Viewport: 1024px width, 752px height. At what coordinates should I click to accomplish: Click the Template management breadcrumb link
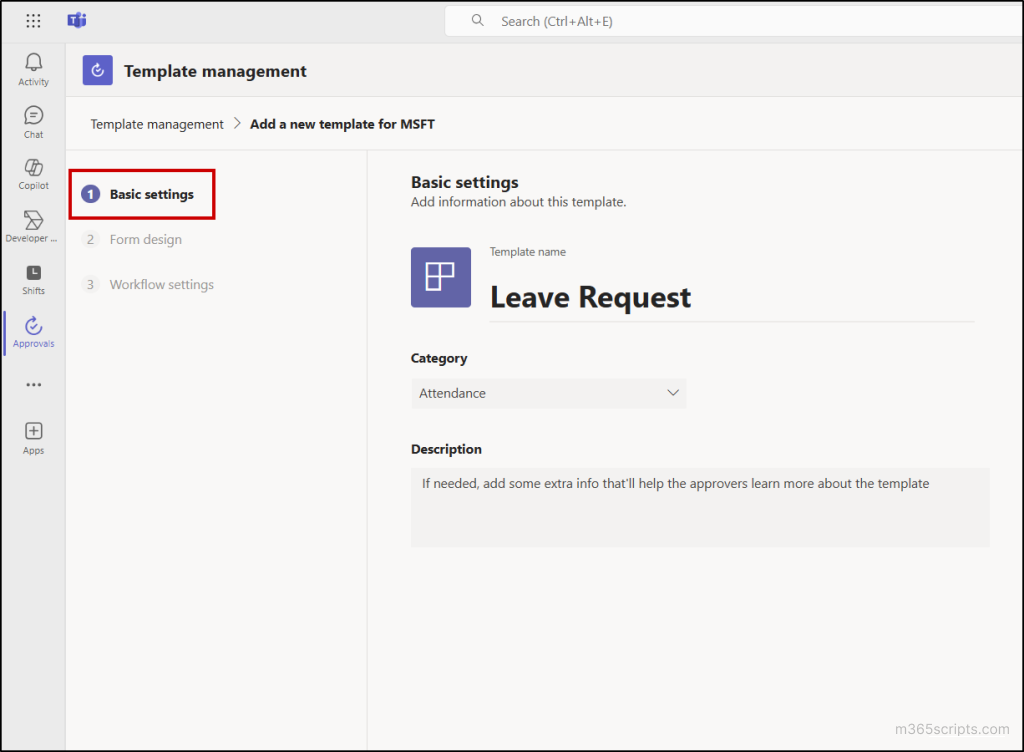(157, 124)
